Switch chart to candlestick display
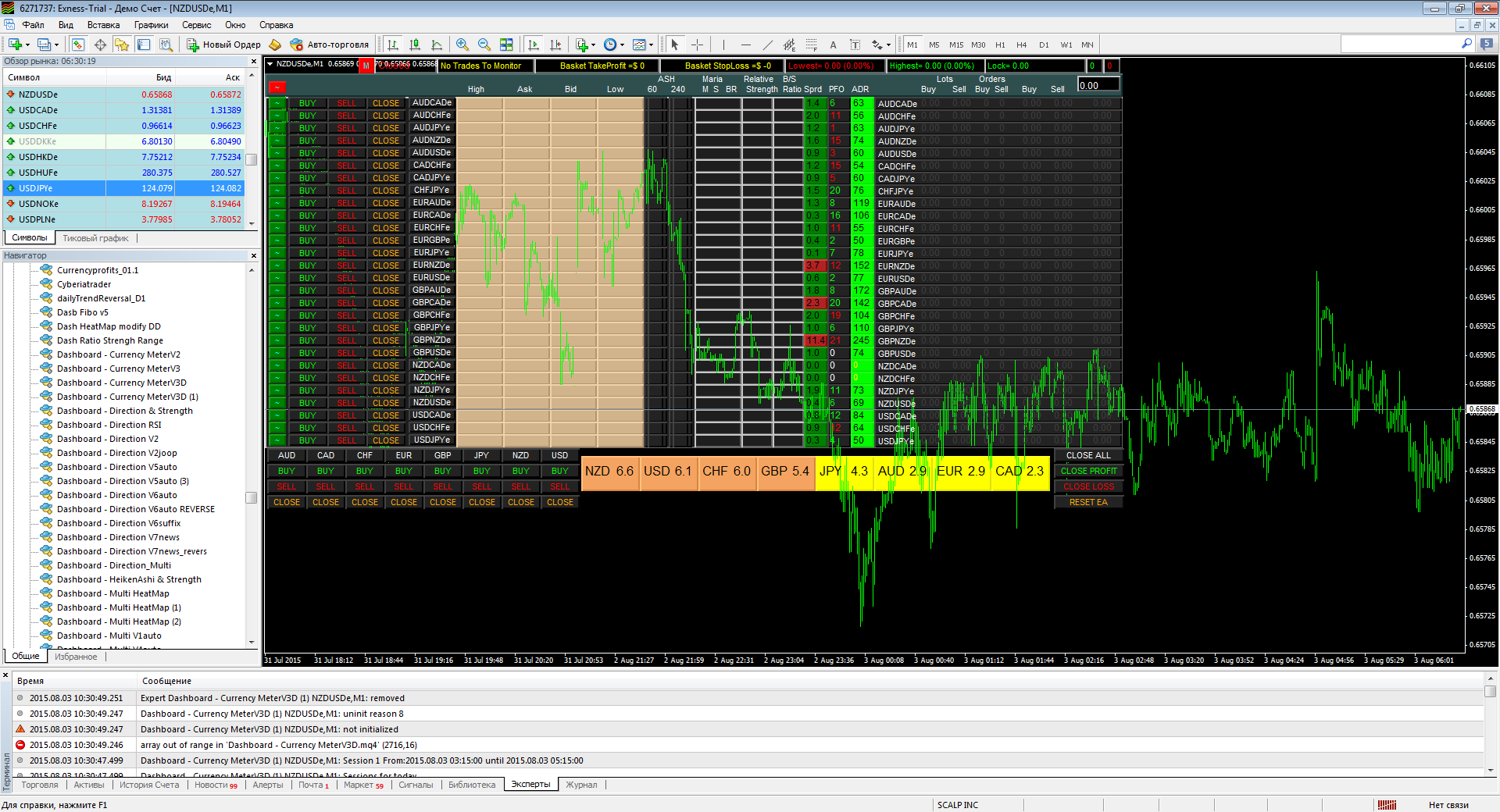 [x=415, y=45]
